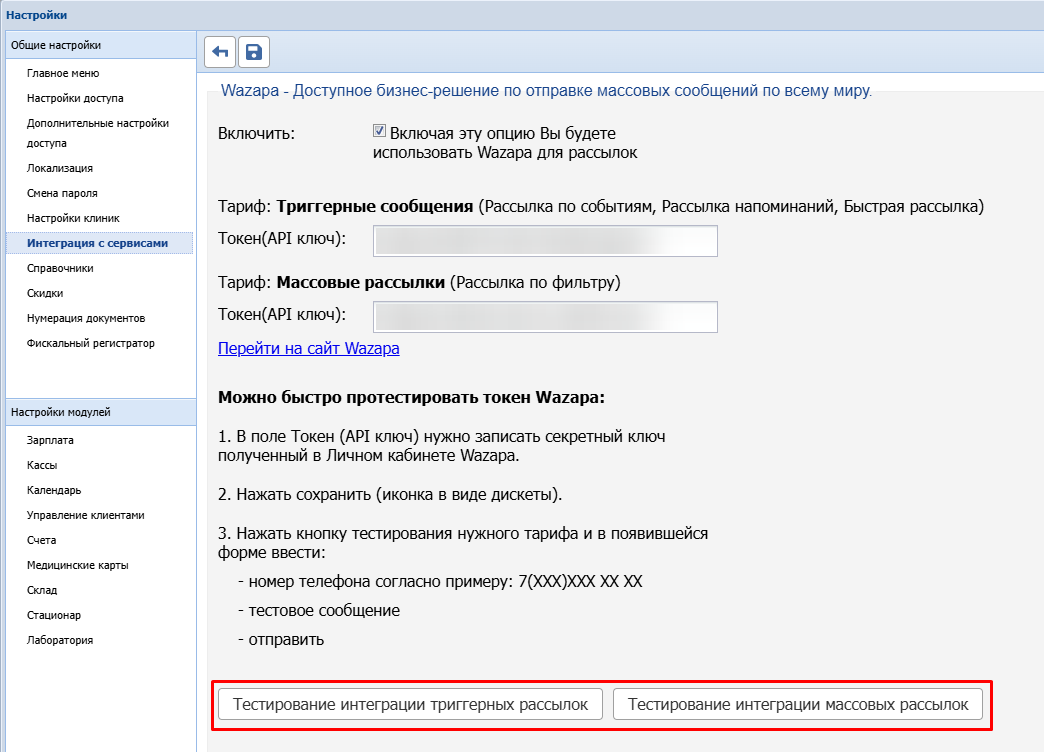Select Локализация in the sidebar
Viewport: 1044px width, 752px height.
pyautogui.click(x=60, y=168)
